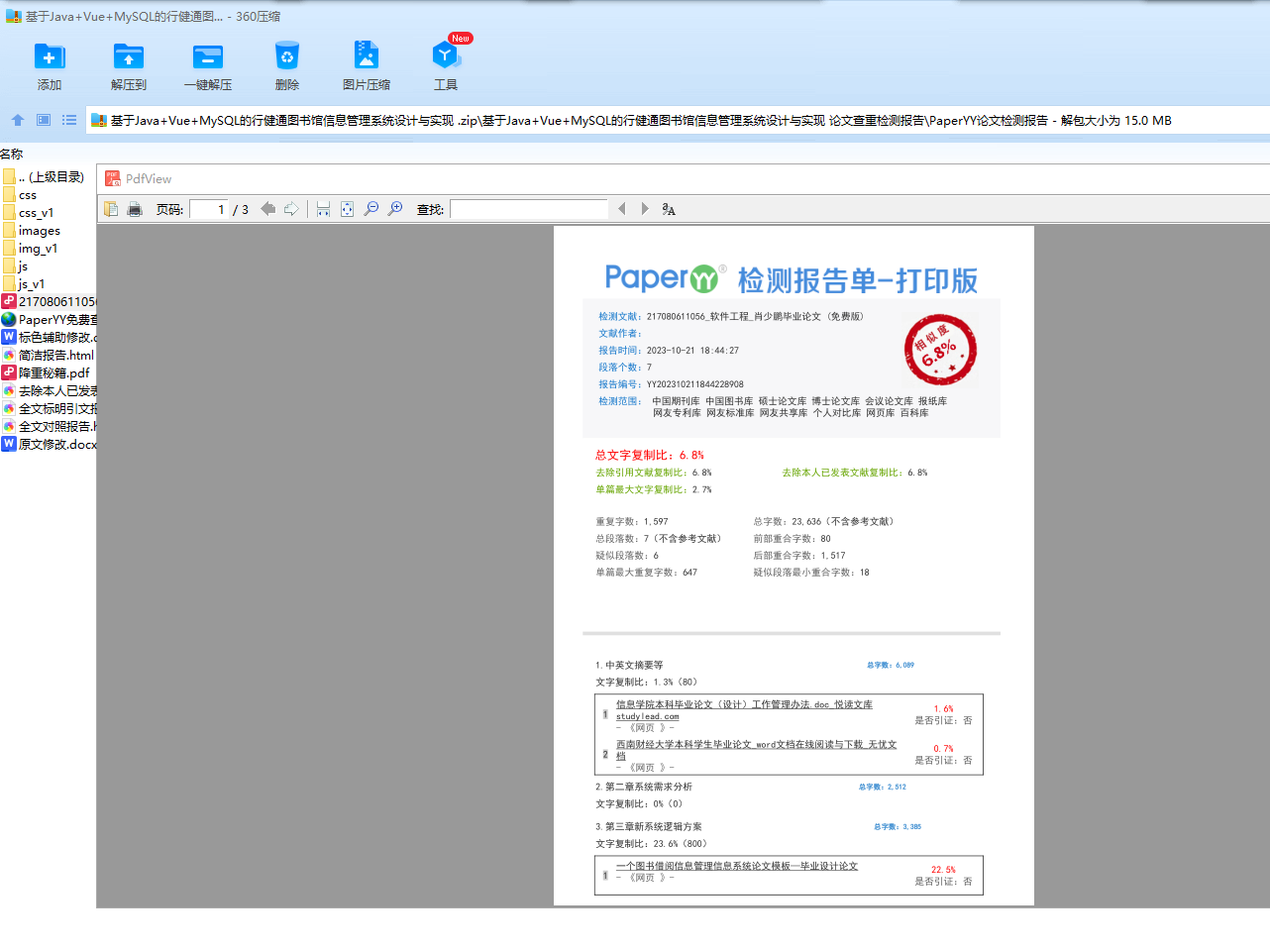
Task: Click the 添加 (Add) archive button
Action: (x=50, y=66)
